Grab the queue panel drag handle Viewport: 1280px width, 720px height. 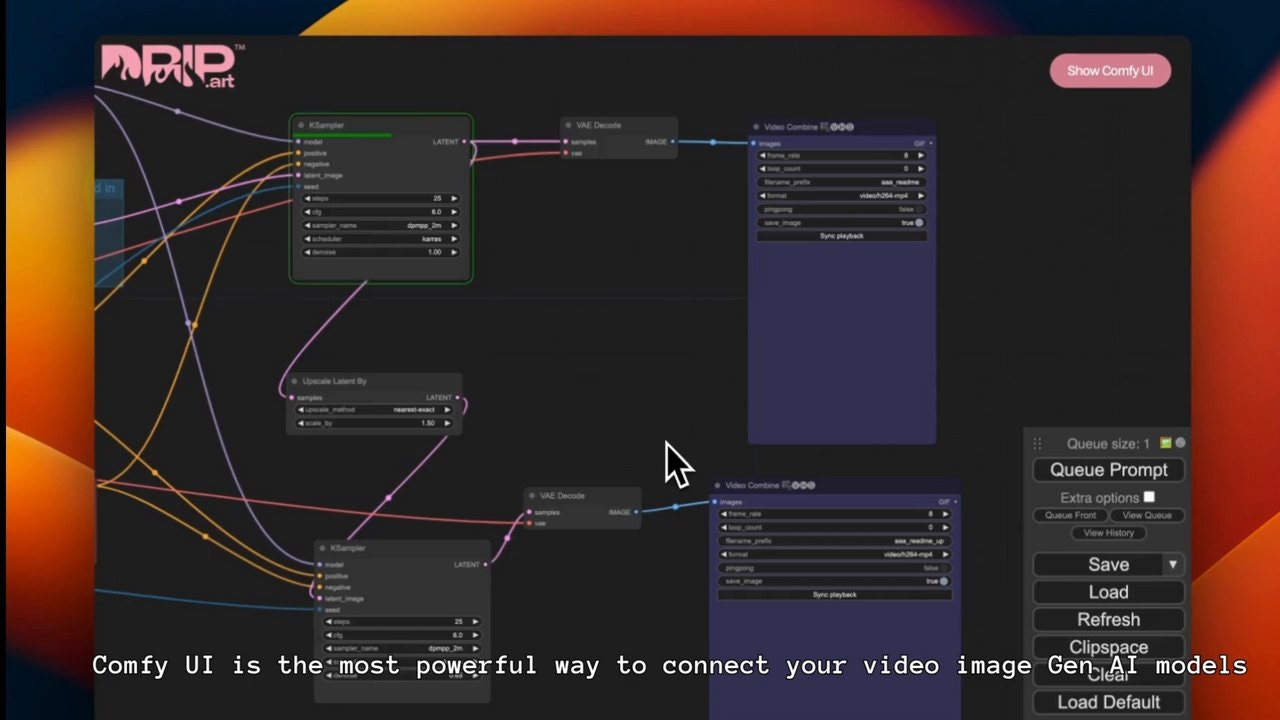tap(1037, 444)
